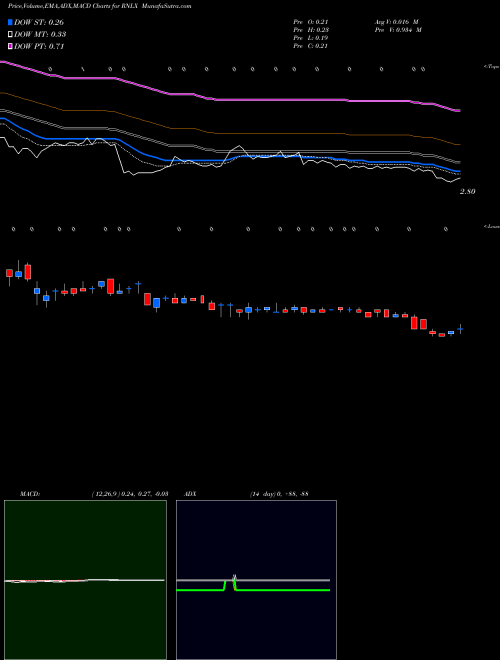This screenshot has height=660, width=500.
Task: Click the 'Pre O: 0.21' value
Action: [311, 22]
